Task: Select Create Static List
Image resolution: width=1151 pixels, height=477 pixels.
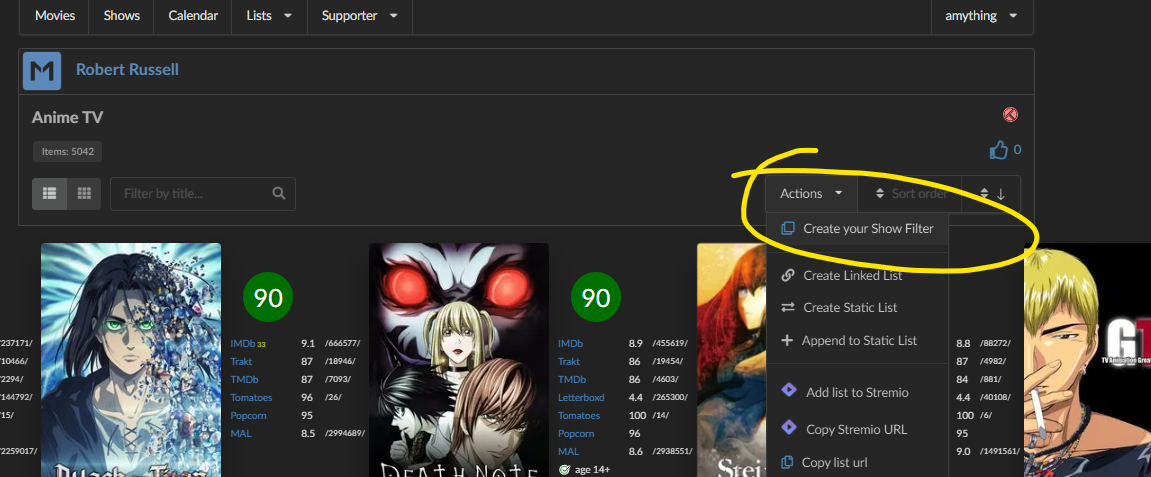Action: click(x=857, y=307)
